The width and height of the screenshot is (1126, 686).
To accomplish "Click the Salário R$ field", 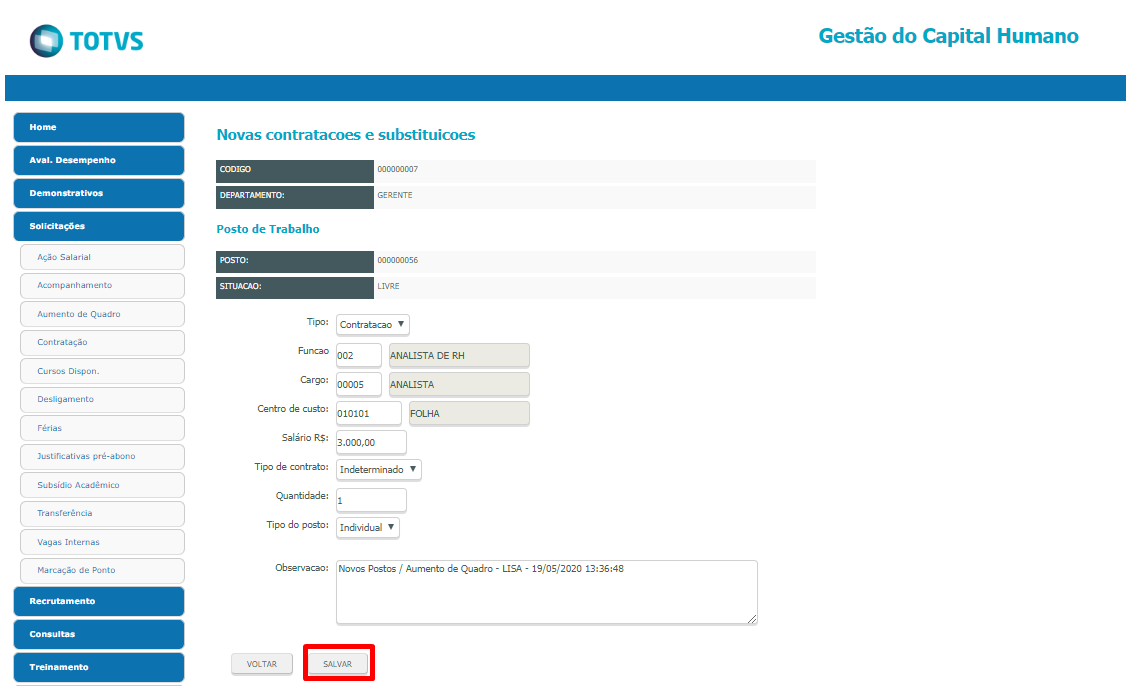I will [x=371, y=442].
